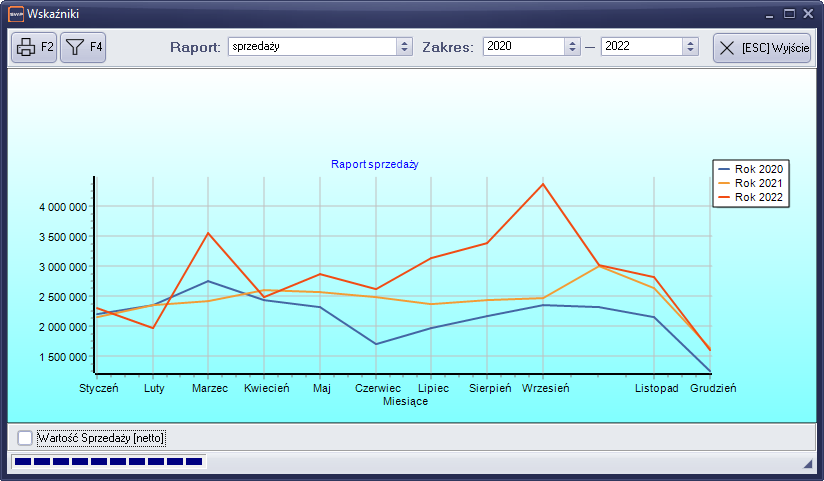Screen dimensions: 824x481
Task: Enable the Wartość Sprzedaży [netto] checkbox
Action: coord(25,438)
